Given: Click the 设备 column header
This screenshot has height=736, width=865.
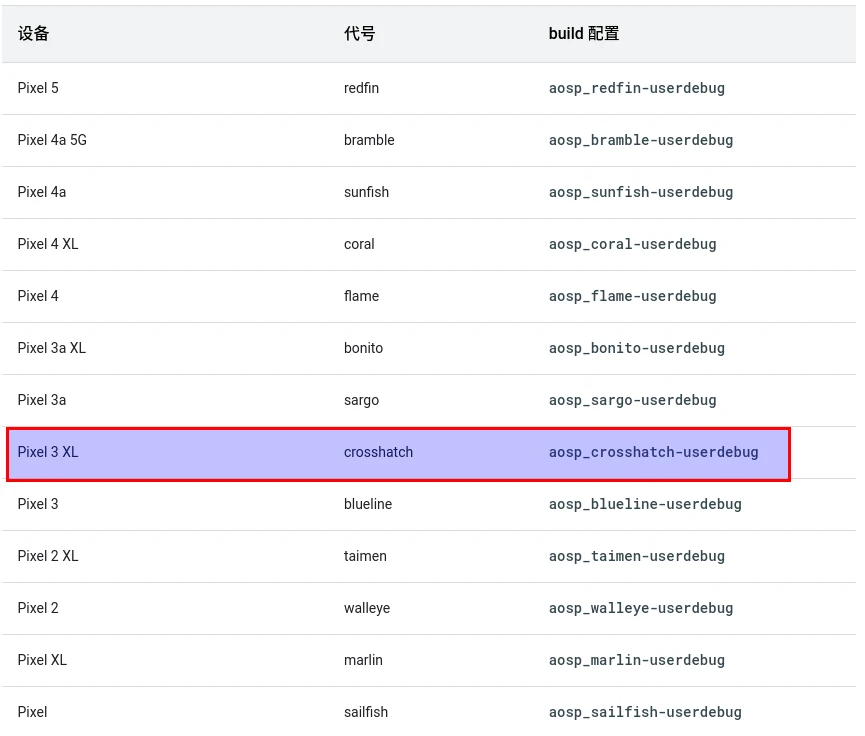Looking at the screenshot, I should tap(33, 34).
